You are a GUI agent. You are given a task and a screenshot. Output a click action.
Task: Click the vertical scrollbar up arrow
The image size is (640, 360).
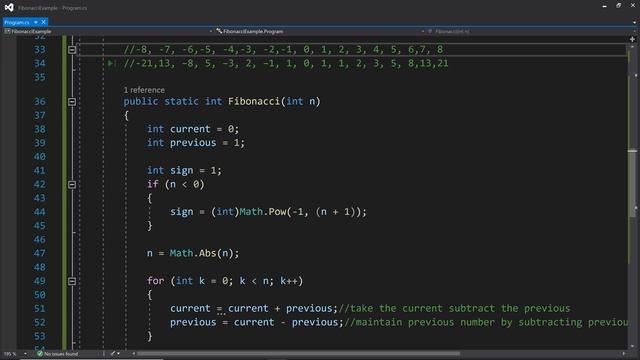click(632, 47)
